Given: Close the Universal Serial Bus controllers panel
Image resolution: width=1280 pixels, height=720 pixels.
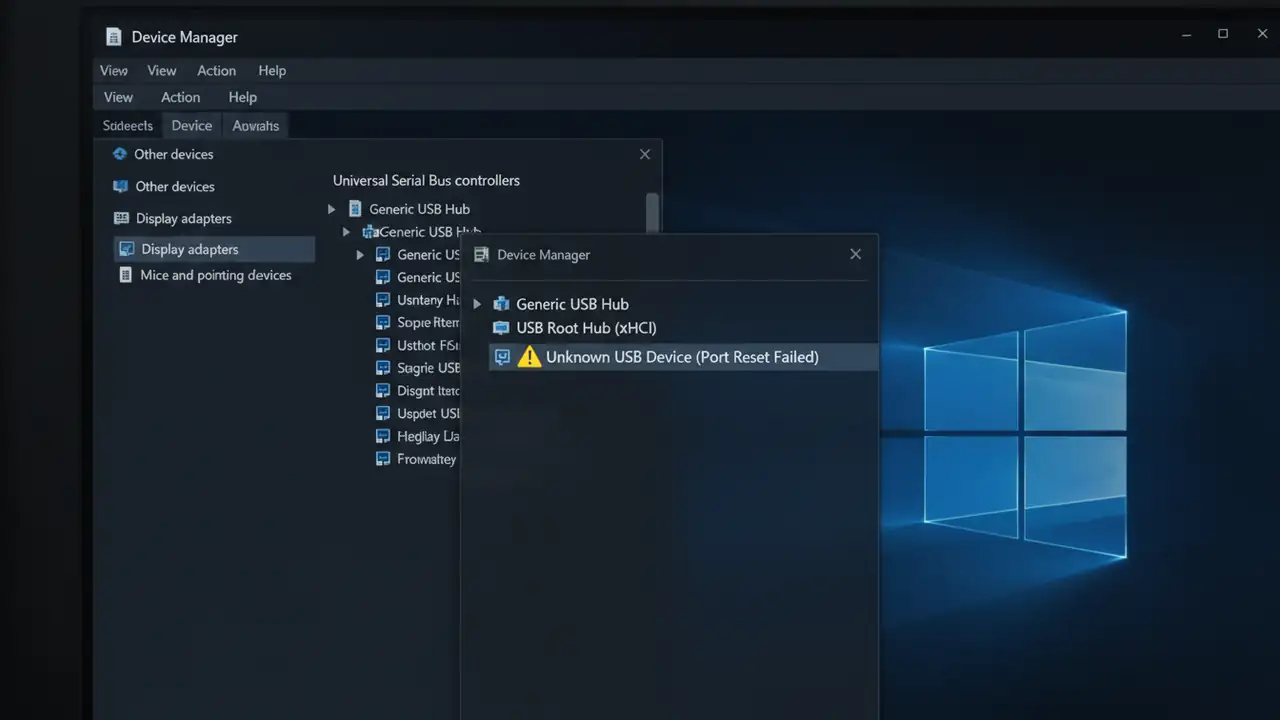Looking at the screenshot, I should point(644,154).
